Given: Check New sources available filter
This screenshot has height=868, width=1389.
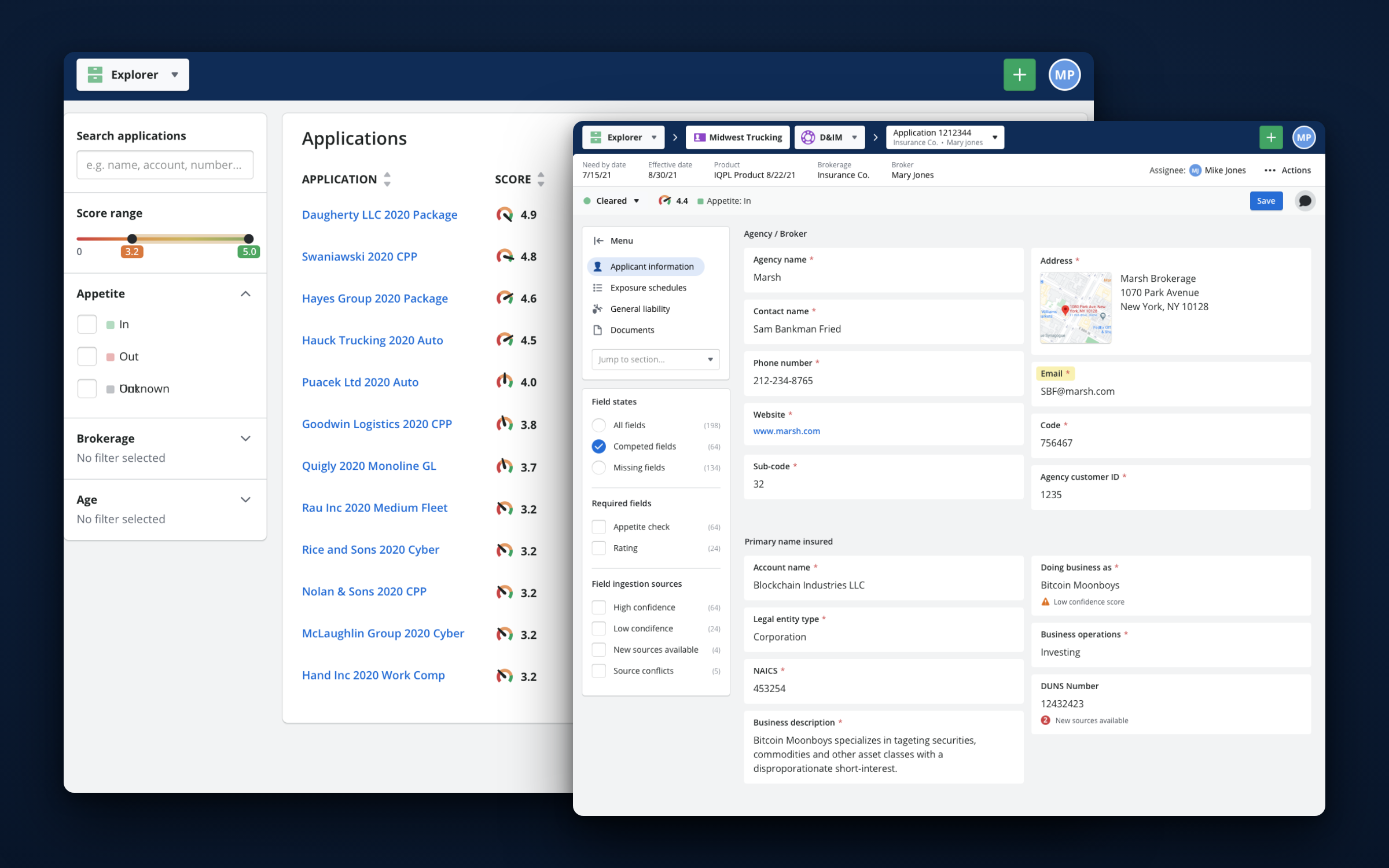Looking at the screenshot, I should pyautogui.click(x=599, y=649).
